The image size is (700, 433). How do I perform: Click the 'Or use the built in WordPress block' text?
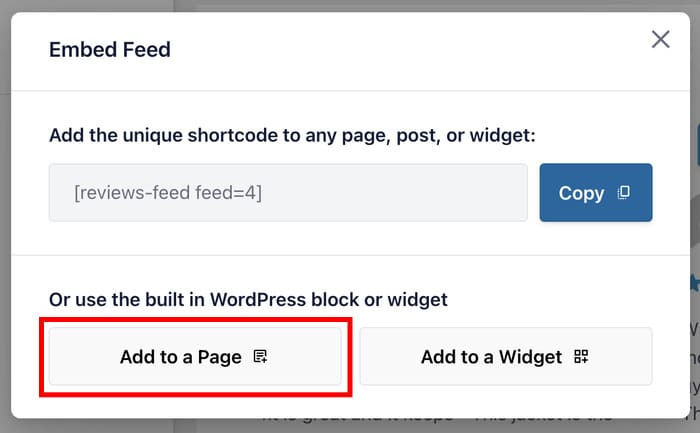coord(248,299)
